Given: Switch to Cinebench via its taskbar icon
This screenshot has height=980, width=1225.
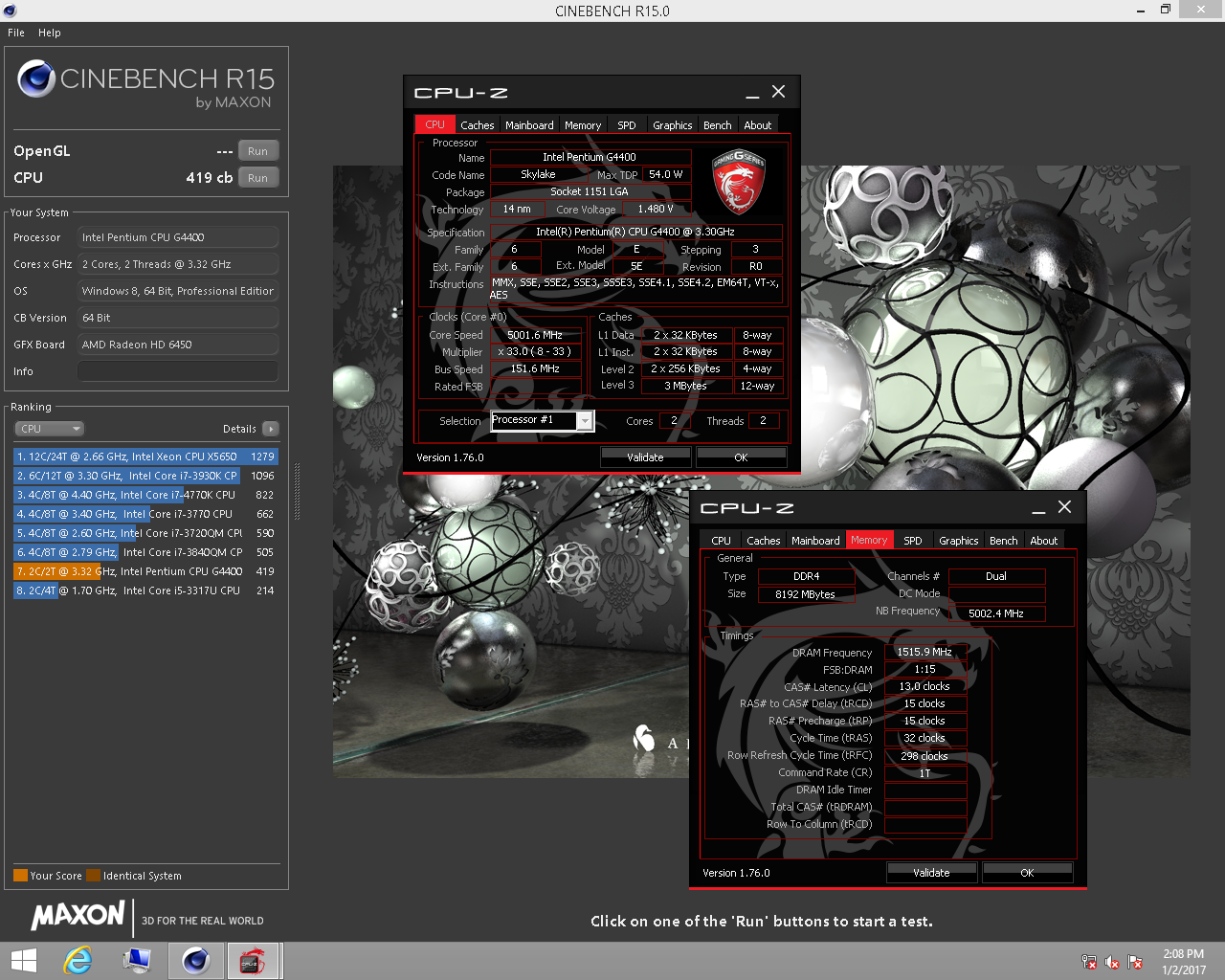Looking at the screenshot, I should [196, 961].
